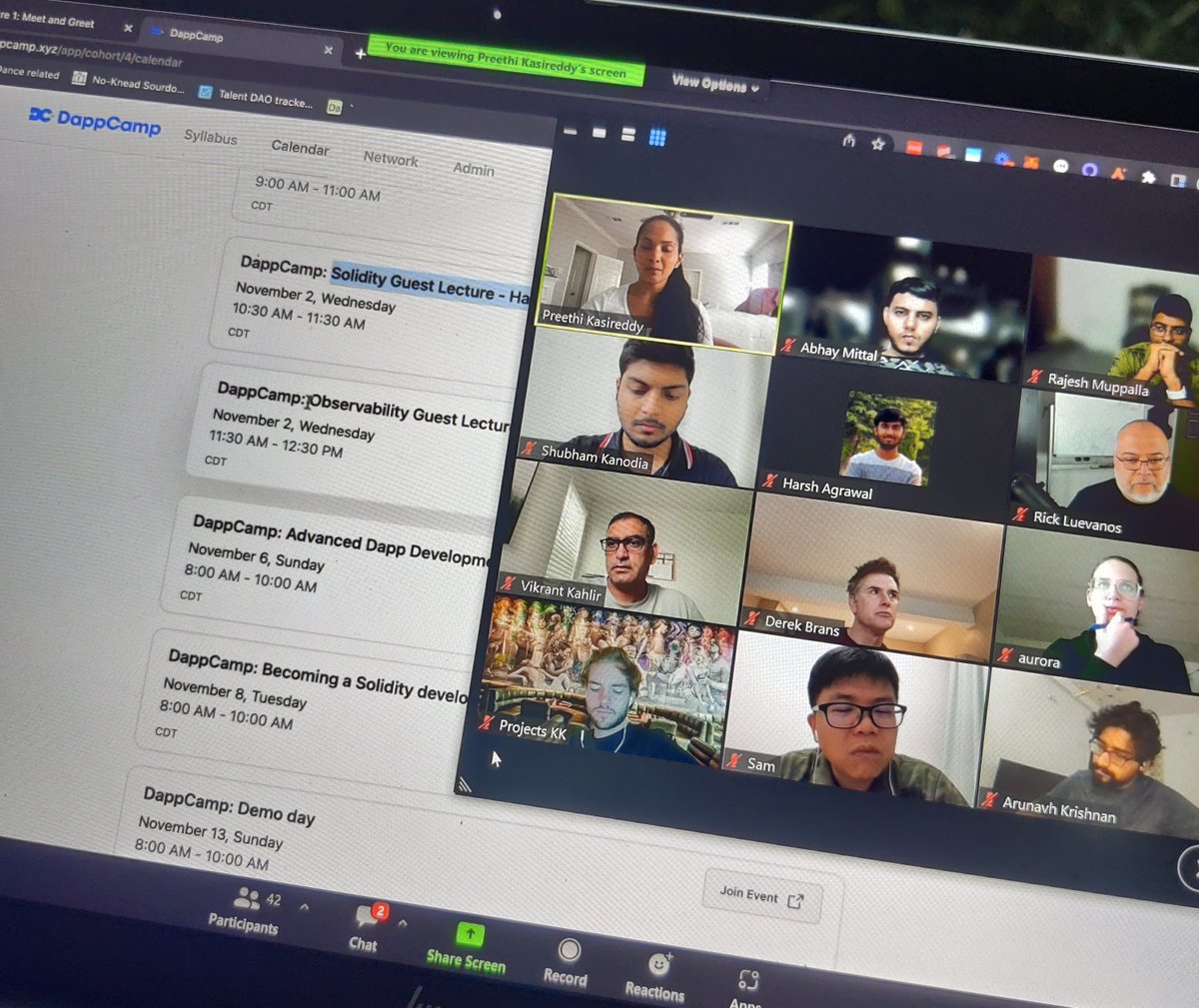Screen dimensions: 1199x1008
Task: Open a new browser tab with plus
Action: click(x=360, y=54)
